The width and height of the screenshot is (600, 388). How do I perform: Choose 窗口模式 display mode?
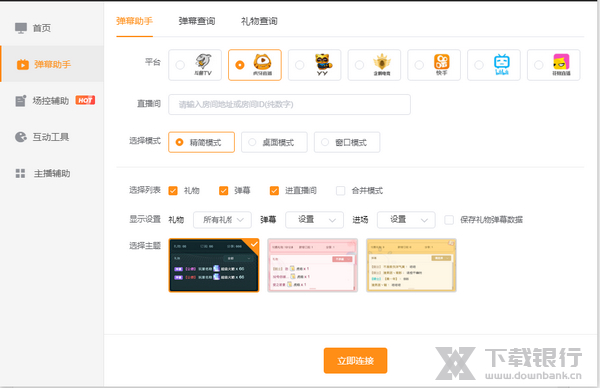pyautogui.click(x=347, y=142)
